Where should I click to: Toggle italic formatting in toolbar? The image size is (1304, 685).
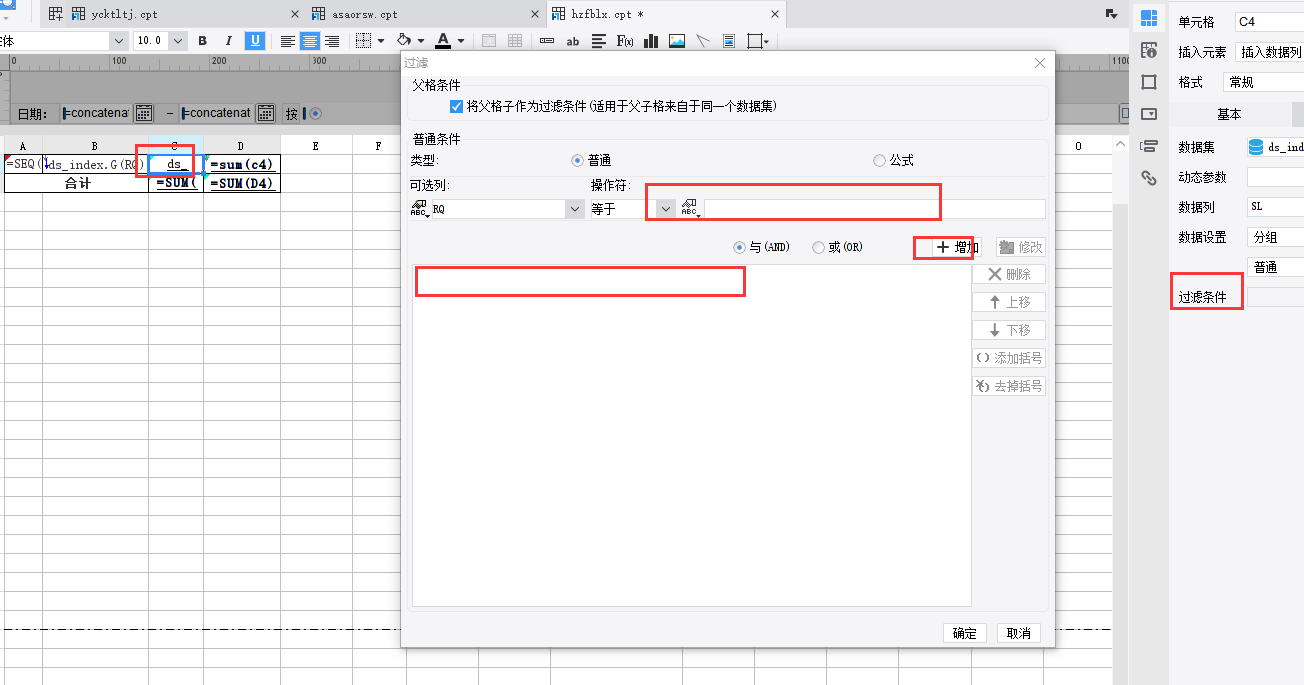click(x=229, y=41)
